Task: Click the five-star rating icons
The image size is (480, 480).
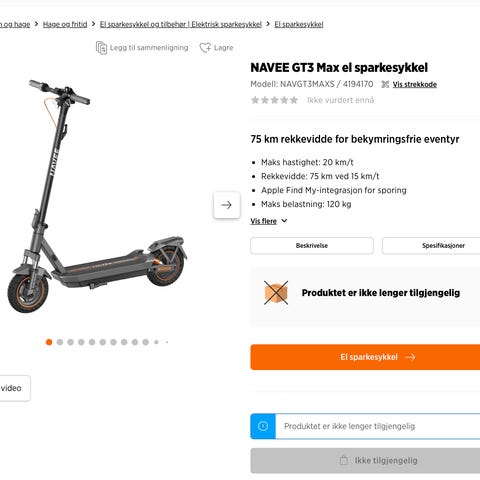Action: tap(274, 100)
